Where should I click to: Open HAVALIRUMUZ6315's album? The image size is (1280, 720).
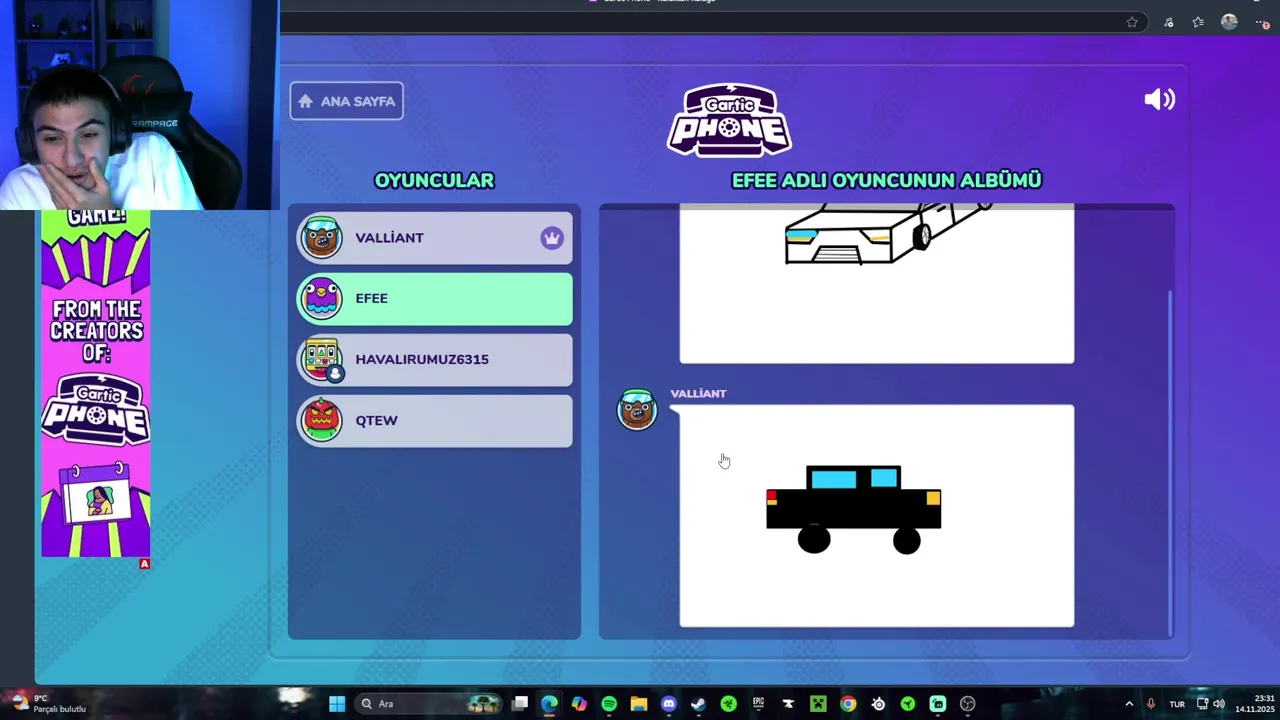435,359
